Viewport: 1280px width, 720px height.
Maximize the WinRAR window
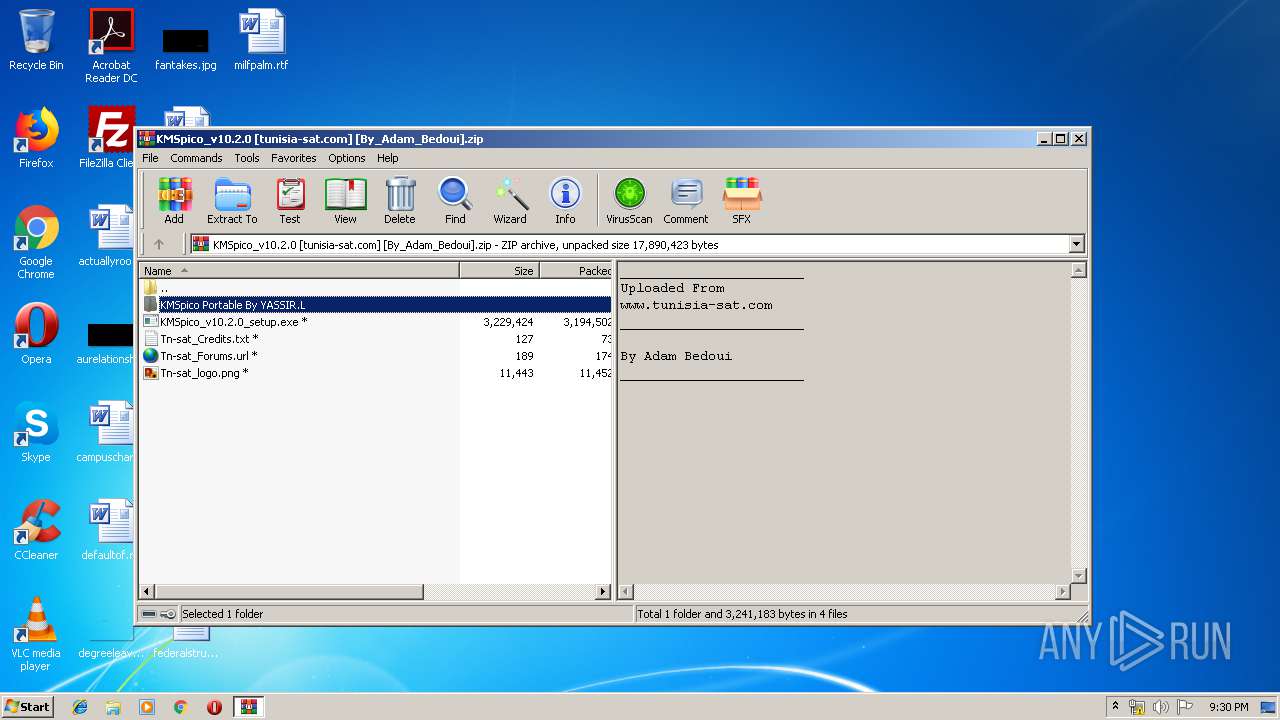(1061, 139)
